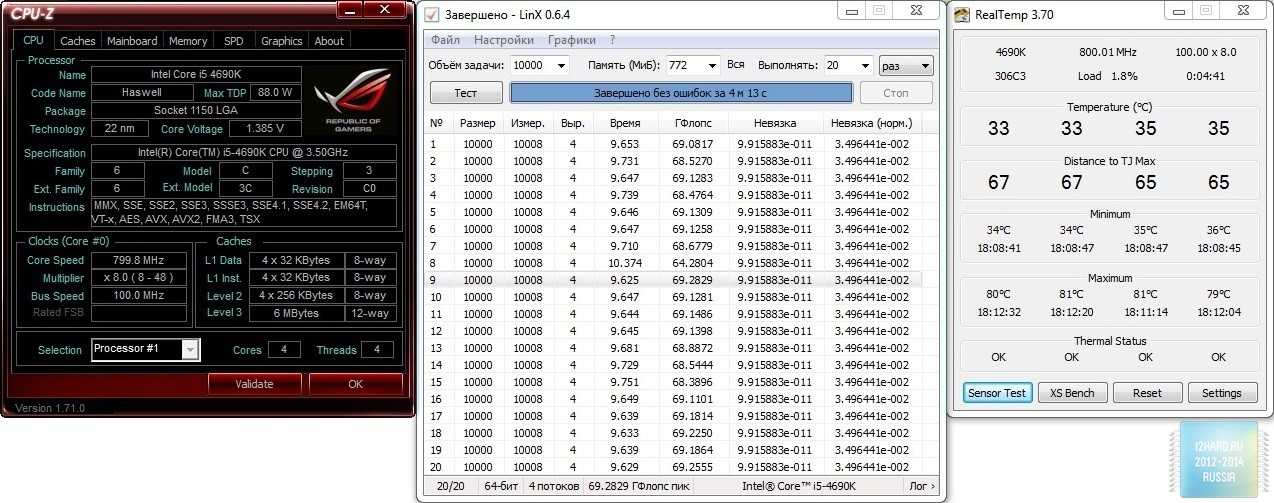
Task: Open the Объём задачи dropdown
Action: [x=561, y=65]
